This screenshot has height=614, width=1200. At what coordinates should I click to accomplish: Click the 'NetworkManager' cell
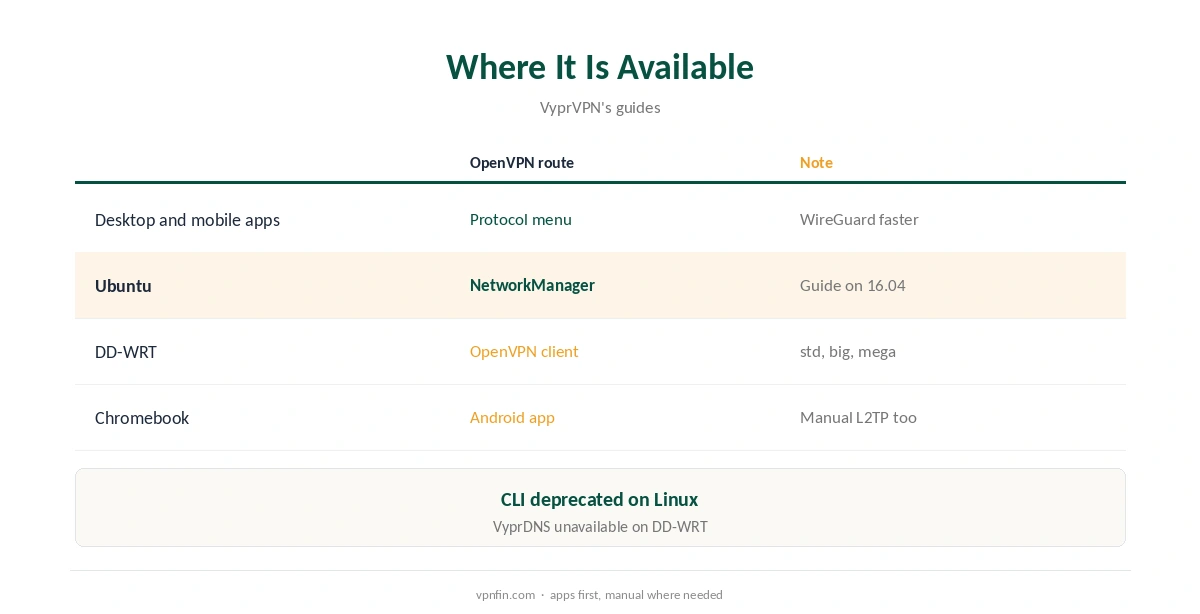532,285
